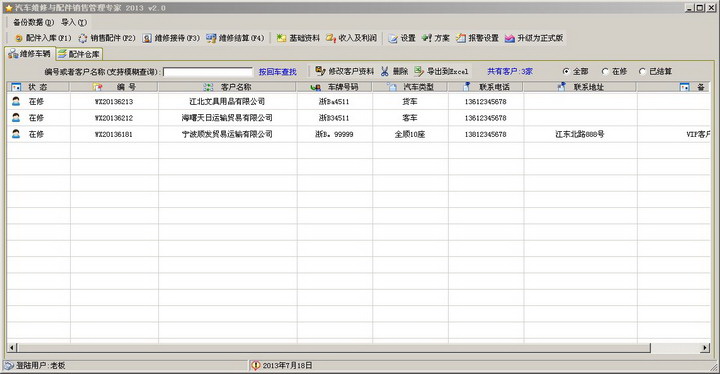Open 维修结算 (F4) icon
Viewport: 720px width, 374px height.
coord(211,38)
